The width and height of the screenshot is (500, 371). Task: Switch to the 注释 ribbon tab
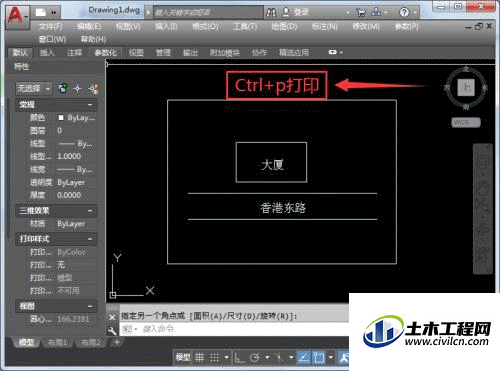point(74,52)
